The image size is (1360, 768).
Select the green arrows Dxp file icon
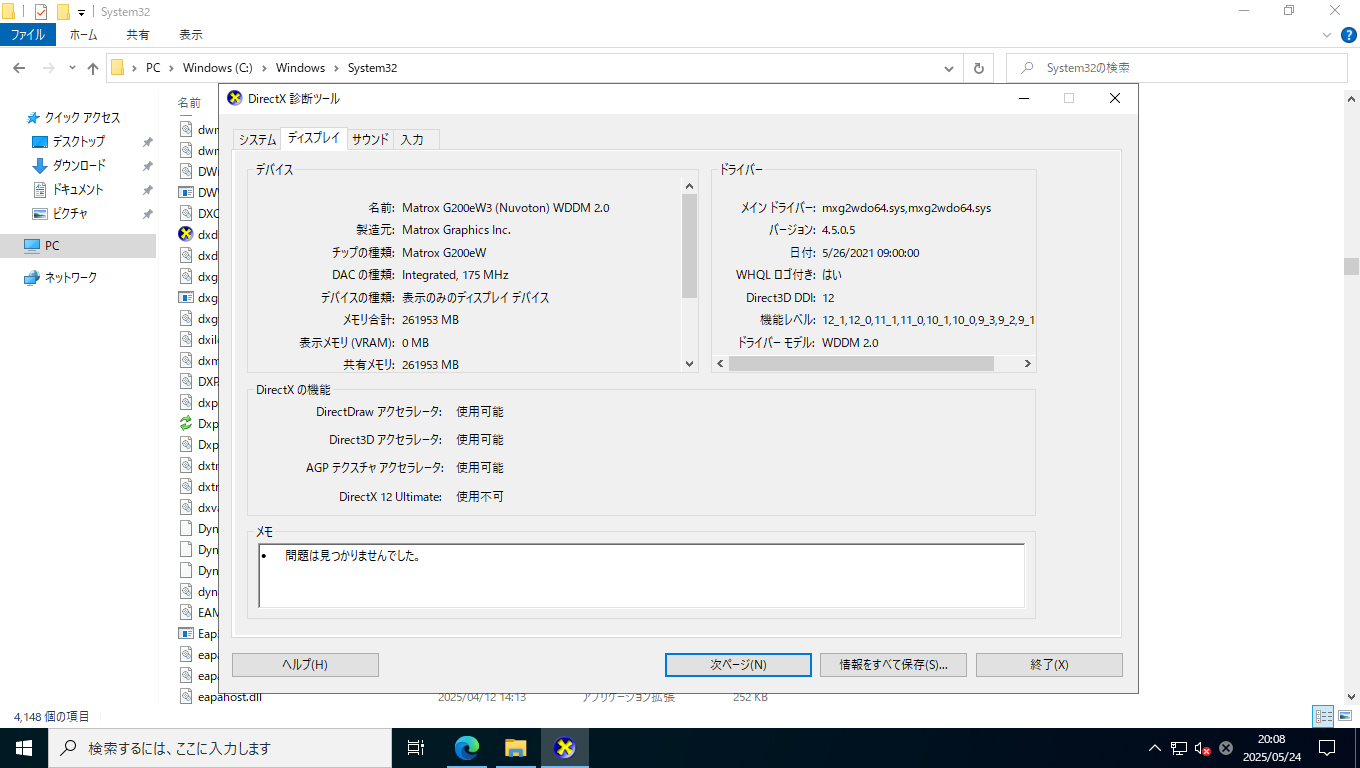tap(185, 423)
